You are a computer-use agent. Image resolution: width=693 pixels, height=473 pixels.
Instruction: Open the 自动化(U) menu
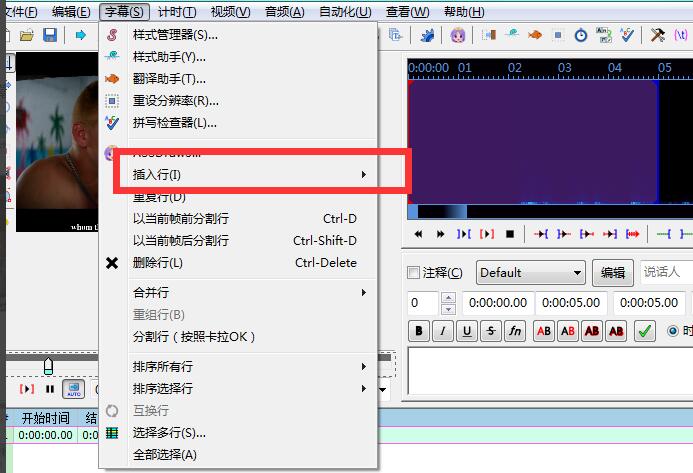pos(345,11)
